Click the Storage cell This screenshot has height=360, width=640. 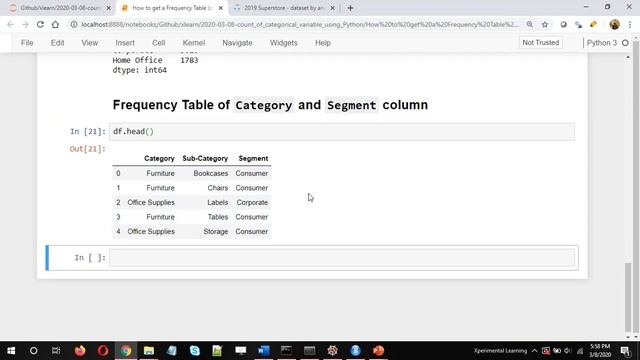[216, 231]
